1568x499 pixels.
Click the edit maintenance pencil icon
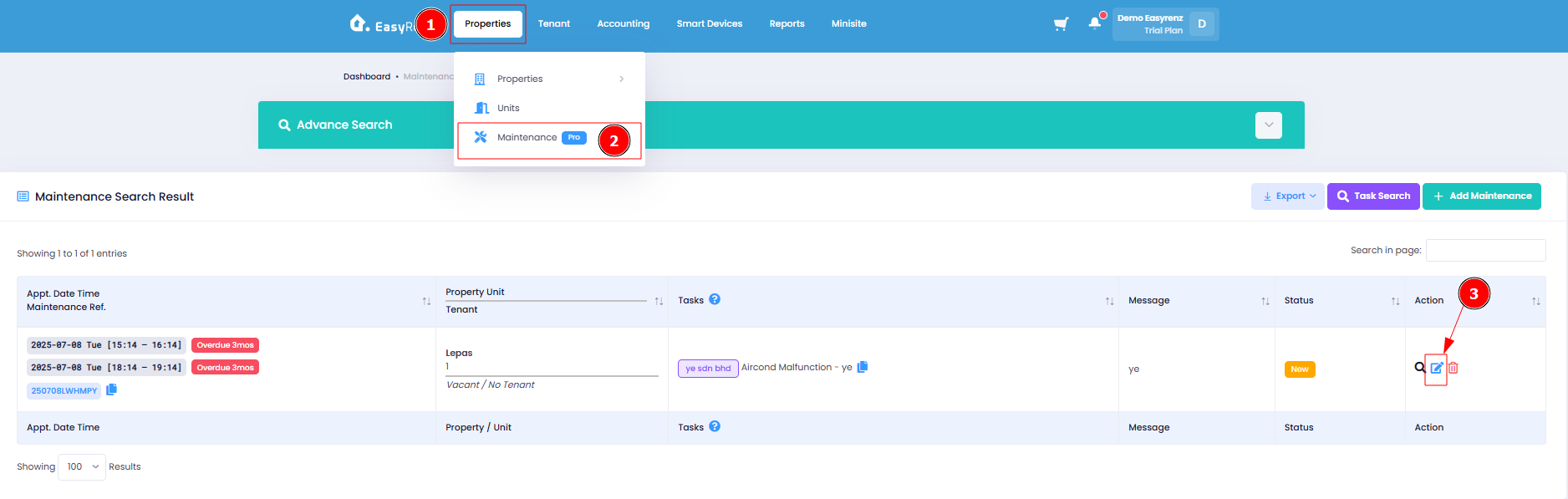coord(1437,368)
